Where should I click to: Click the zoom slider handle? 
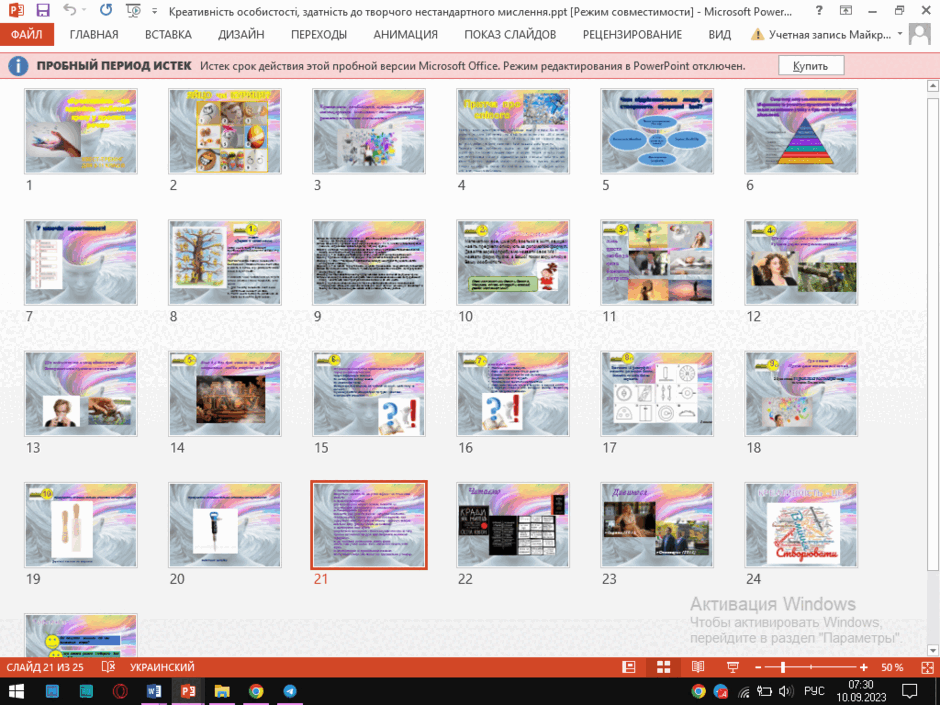(x=782, y=667)
